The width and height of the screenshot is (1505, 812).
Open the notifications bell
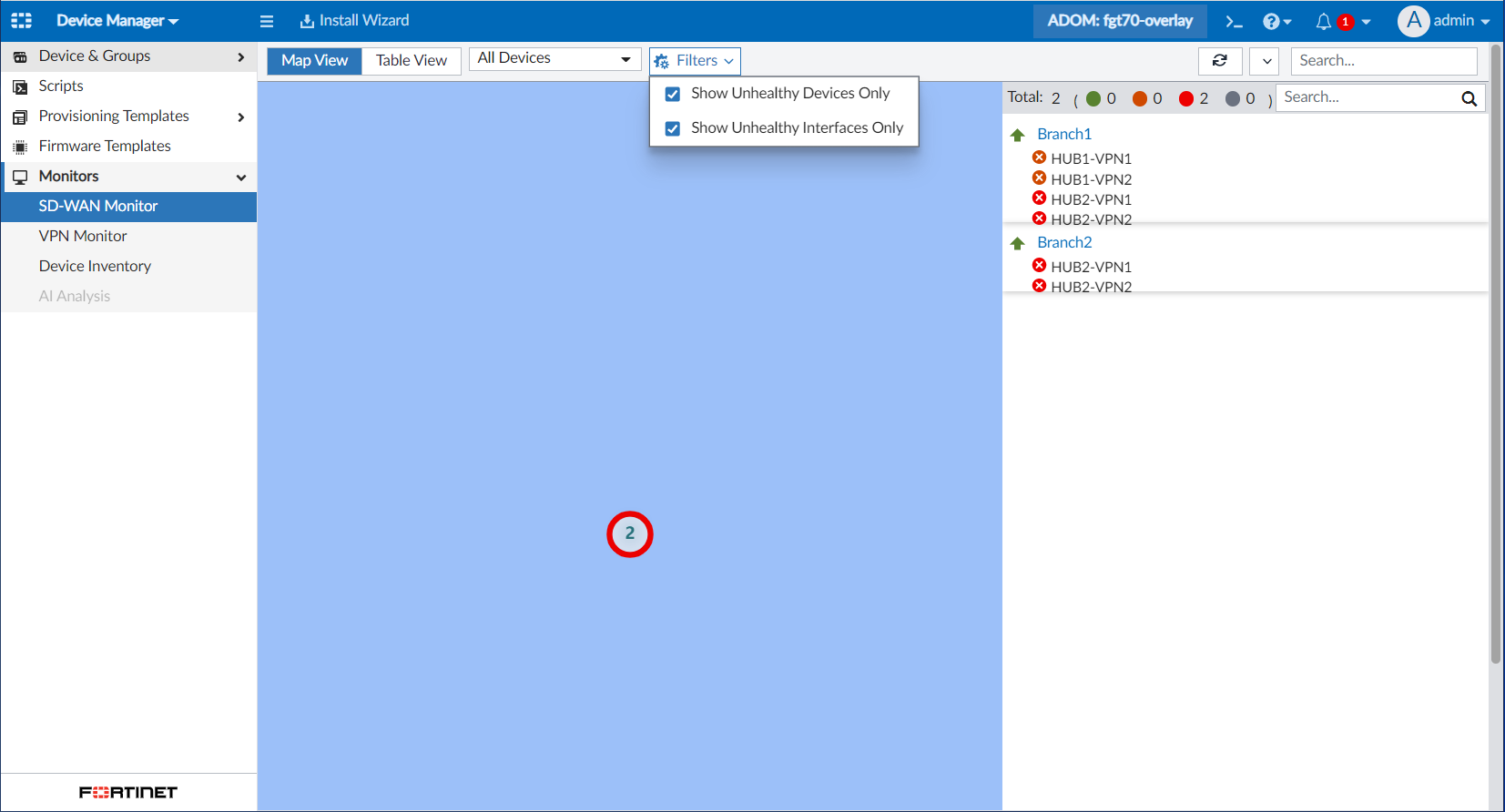[x=1323, y=21]
